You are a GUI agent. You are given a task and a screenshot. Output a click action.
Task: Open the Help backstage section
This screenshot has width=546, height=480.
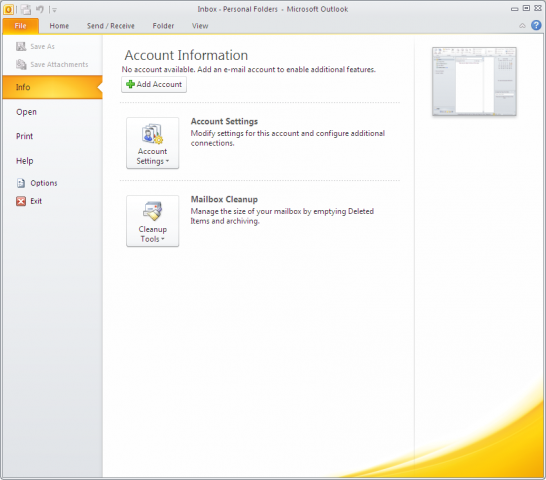click(x=24, y=161)
